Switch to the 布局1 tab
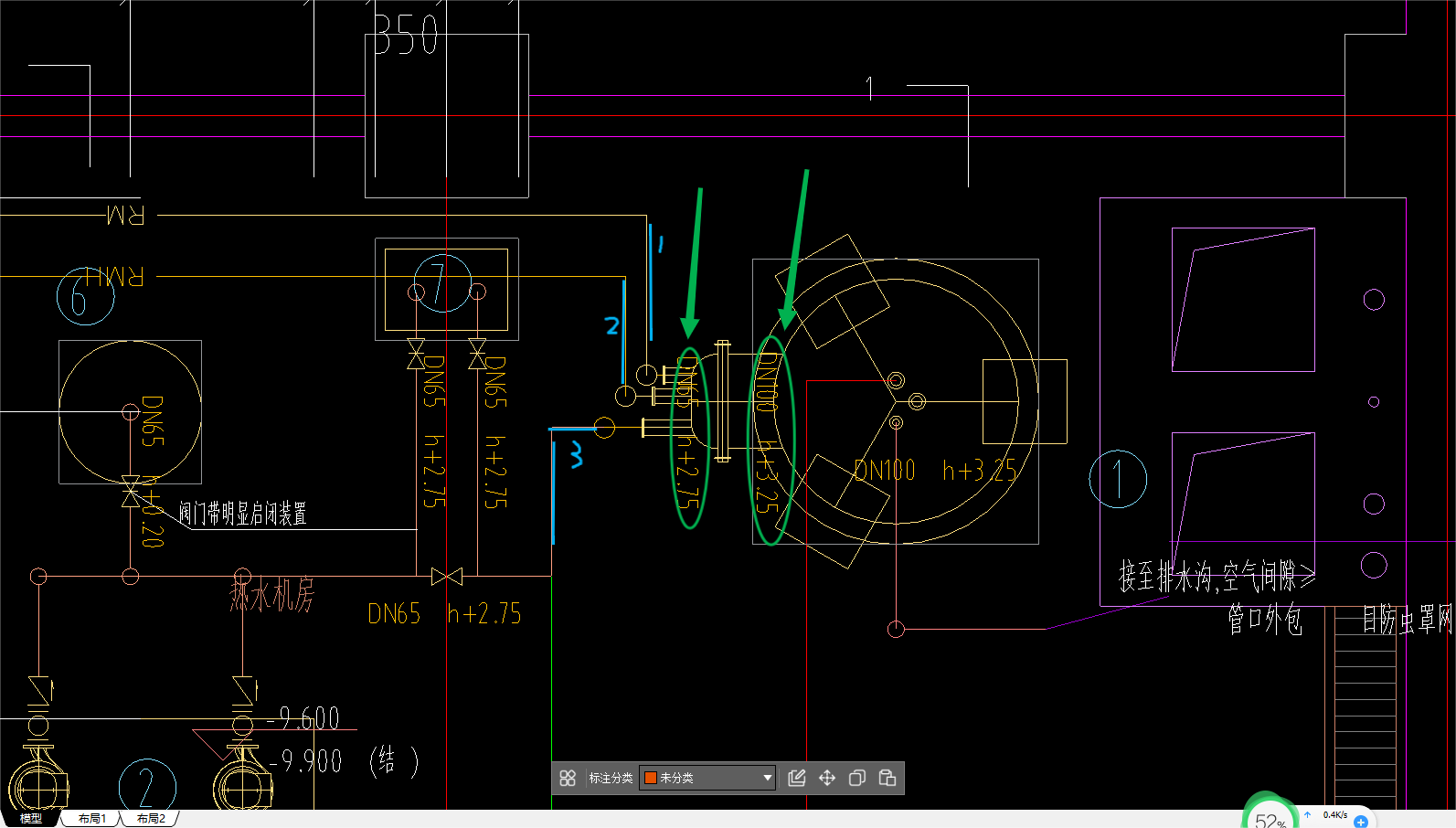 (x=92, y=818)
